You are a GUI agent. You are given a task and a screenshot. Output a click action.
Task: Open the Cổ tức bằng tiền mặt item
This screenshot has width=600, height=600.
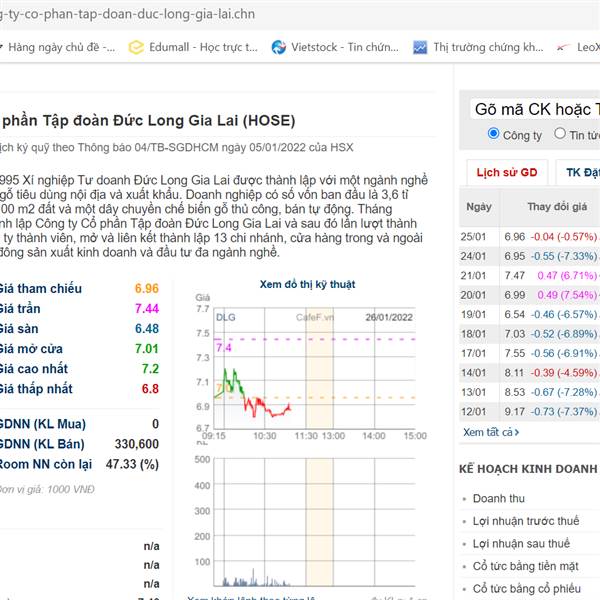pyautogui.click(x=525, y=566)
